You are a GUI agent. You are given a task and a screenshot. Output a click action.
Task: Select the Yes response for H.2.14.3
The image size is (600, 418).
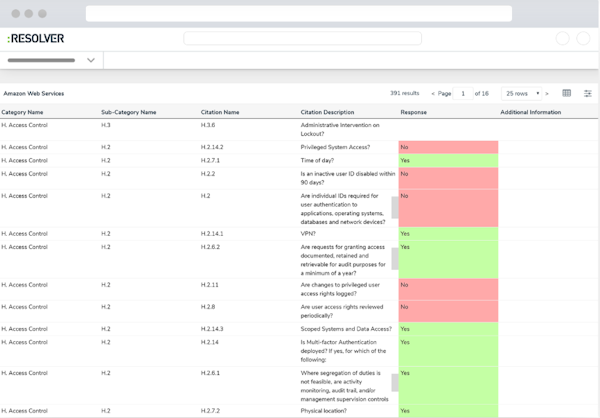(448, 329)
